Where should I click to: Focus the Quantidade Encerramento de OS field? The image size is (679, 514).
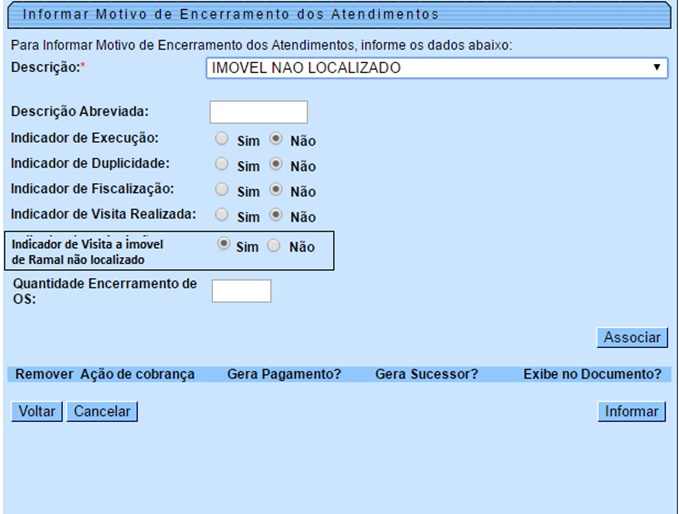242,291
